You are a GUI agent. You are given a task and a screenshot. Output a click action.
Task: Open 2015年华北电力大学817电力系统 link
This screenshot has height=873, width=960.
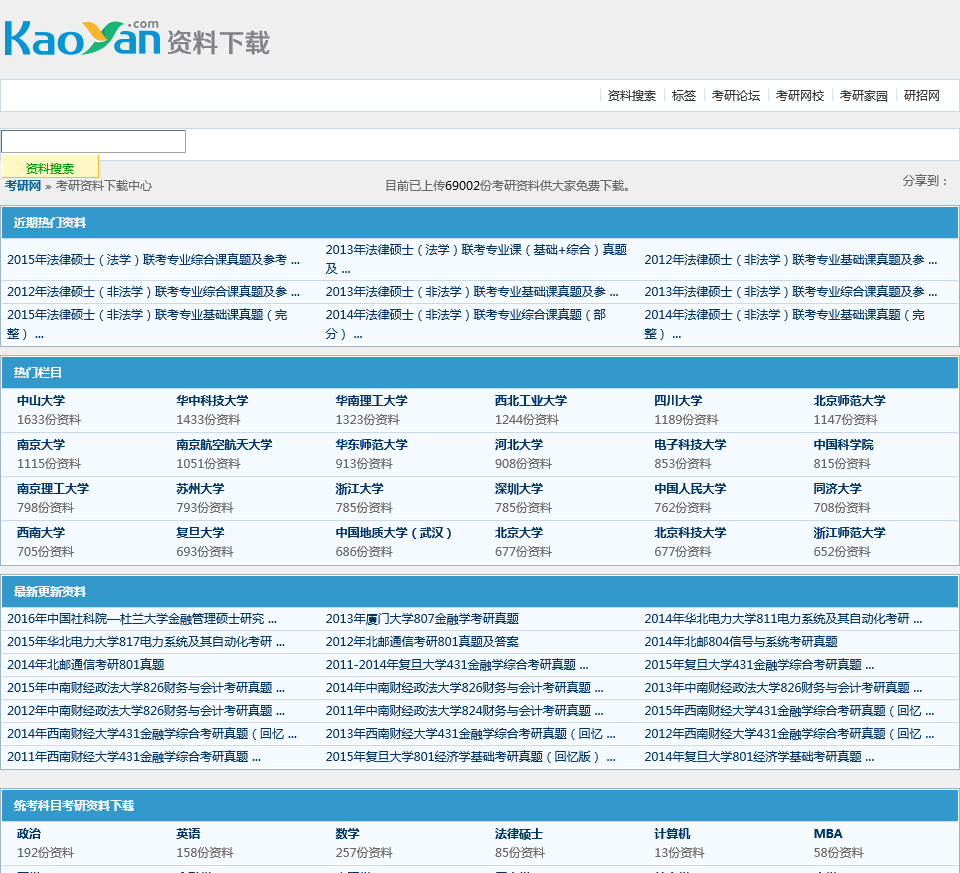pyautogui.click(x=146, y=642)
